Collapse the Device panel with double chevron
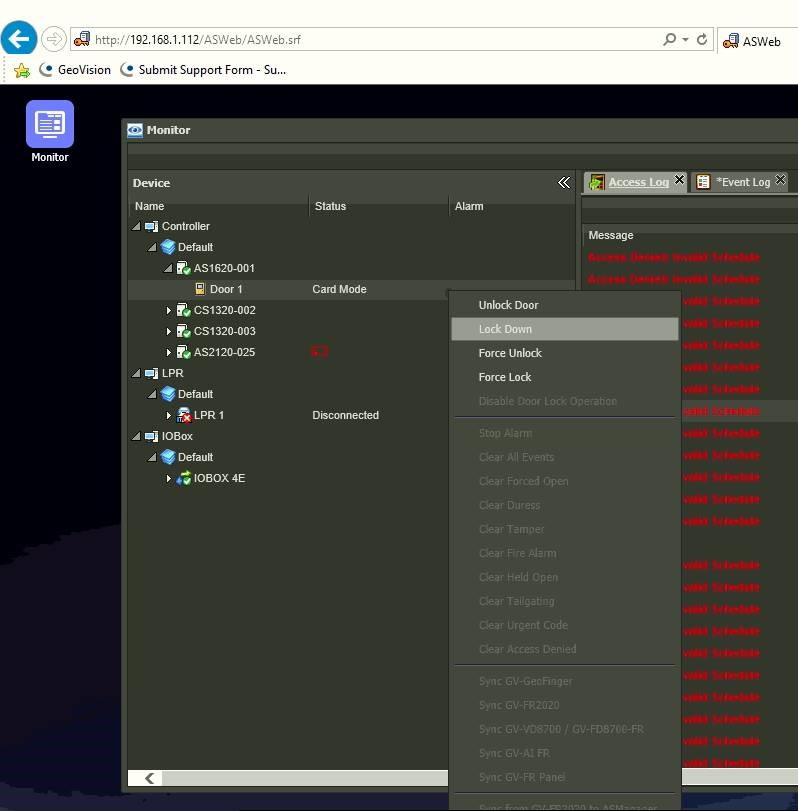This screenshot has width=798, height=811. pos(564,183)
